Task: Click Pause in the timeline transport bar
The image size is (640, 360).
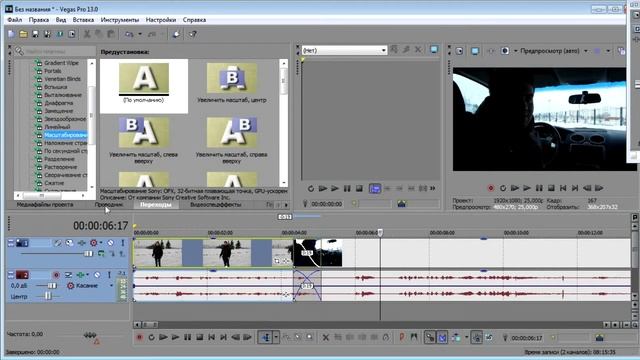Action: (187, 337)
